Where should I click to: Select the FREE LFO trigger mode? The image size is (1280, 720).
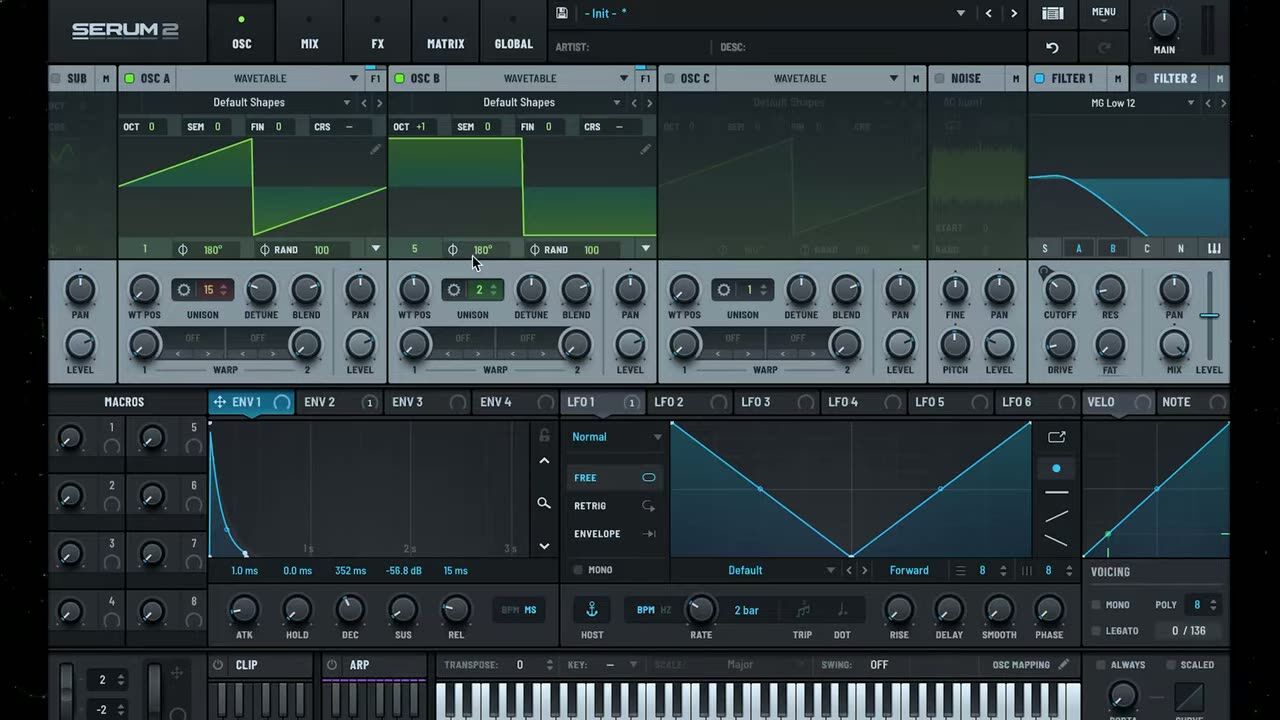tap(614, 478)
